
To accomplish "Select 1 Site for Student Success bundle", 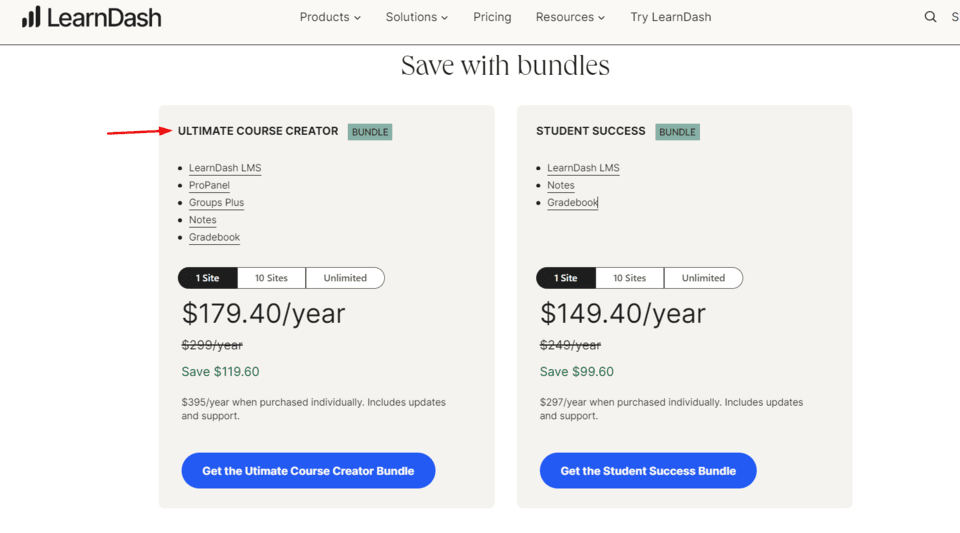I will coord(566,278).
